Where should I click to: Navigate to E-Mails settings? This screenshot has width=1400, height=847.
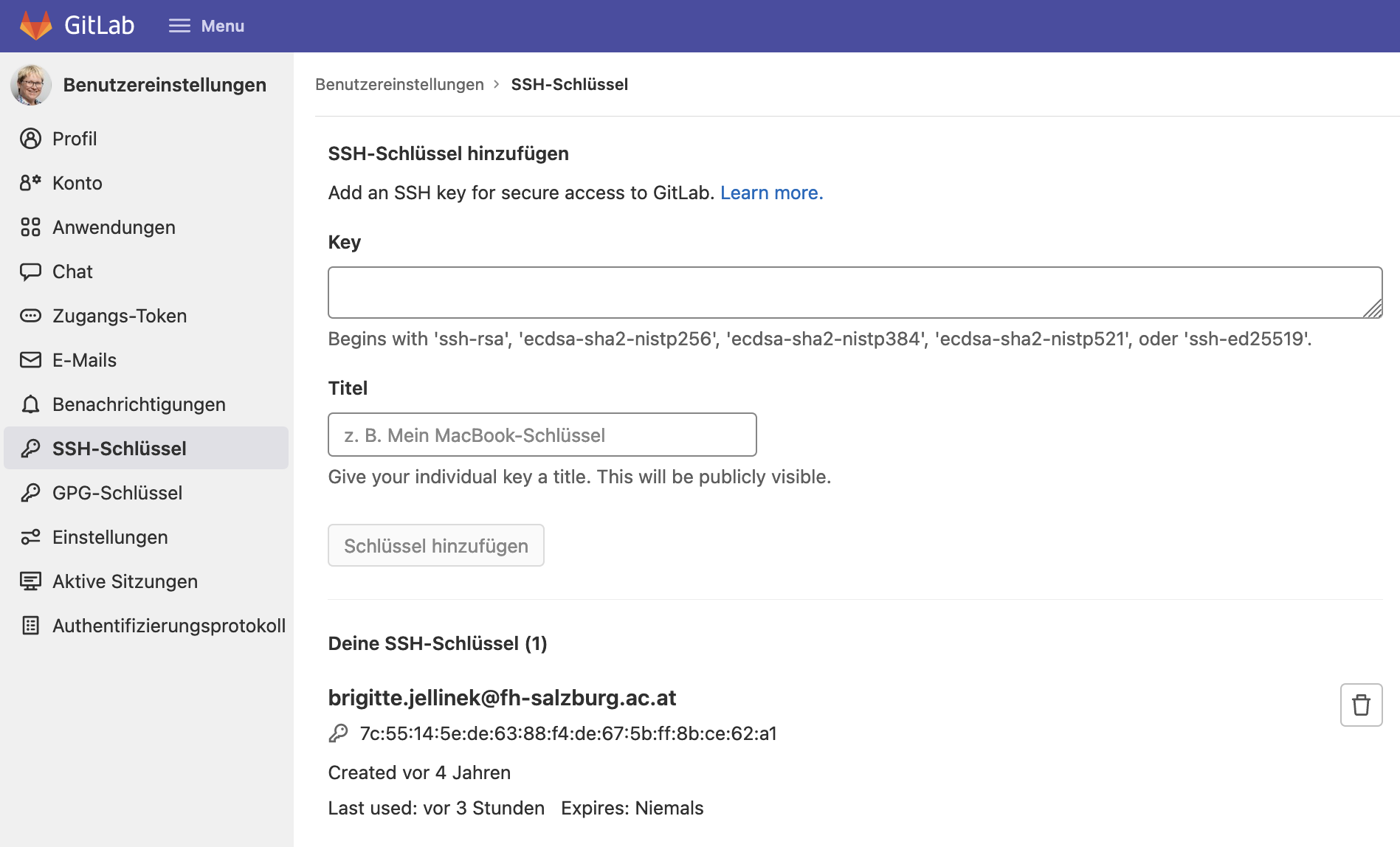tap(146, 360)
